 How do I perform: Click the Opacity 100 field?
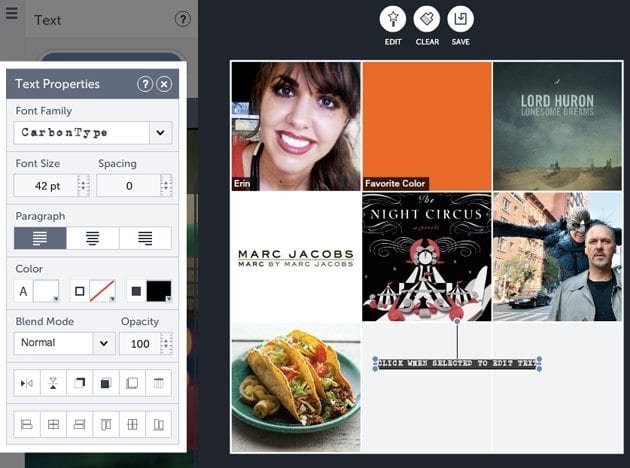(x=140, y=343)
